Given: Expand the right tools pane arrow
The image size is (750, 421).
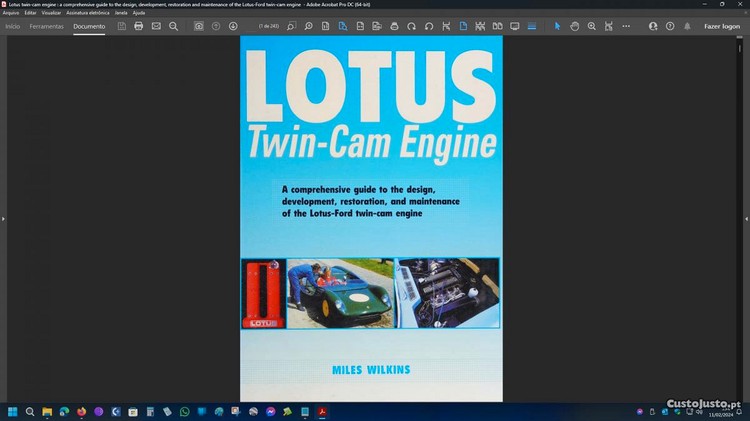Looking at the screenshot, I should [x=746, y=218].
